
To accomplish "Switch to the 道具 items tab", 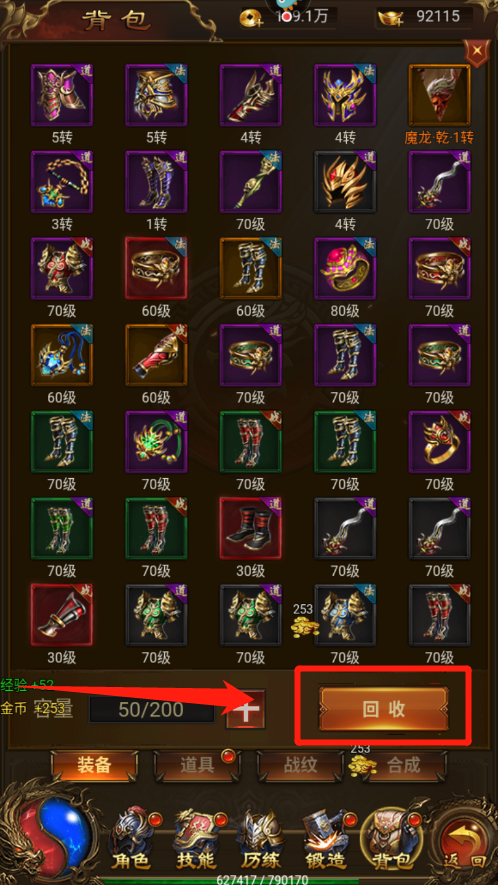I will [197, 765].
